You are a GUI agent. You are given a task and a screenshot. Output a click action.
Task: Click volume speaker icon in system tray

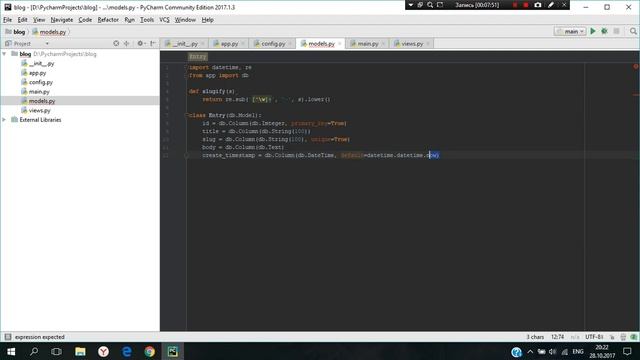tap(553, 352)
